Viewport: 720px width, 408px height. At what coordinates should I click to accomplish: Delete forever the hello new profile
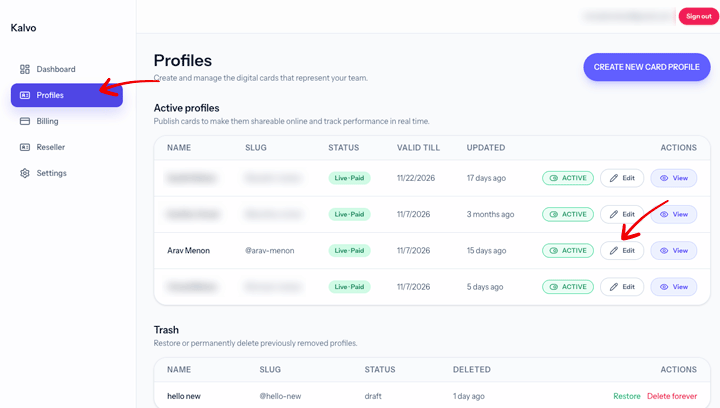pos(672,396)
